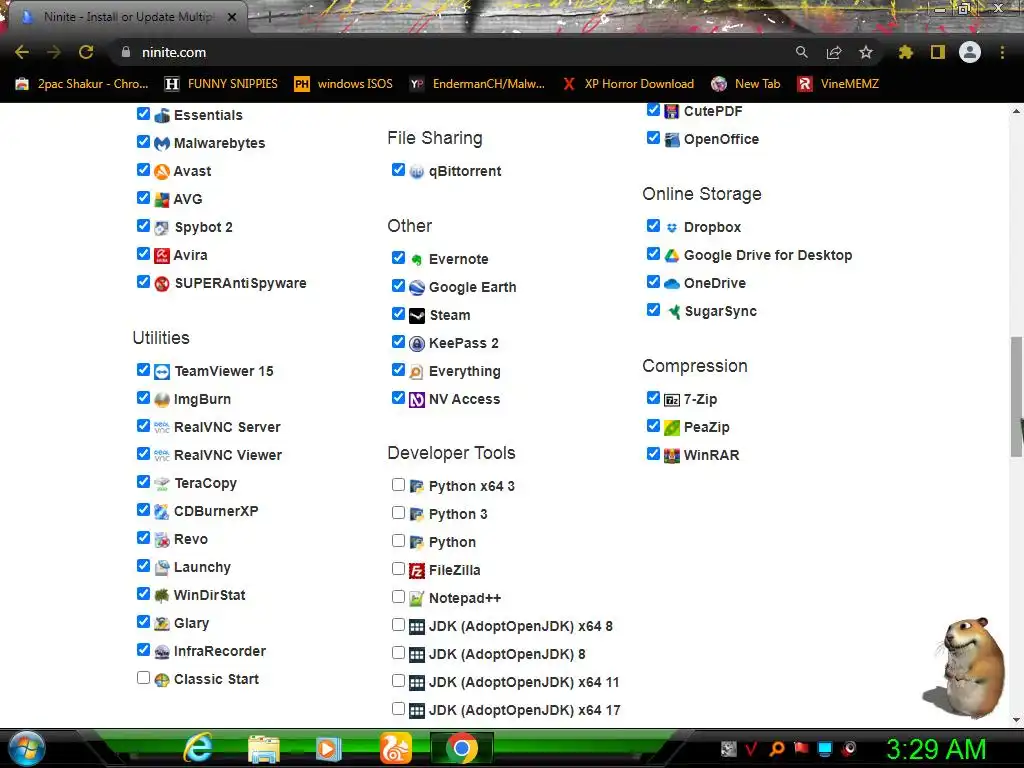The width and height of the screenshot is (1024, 768).
Task: Click the Chrome taskbar icon
Action: (x=461, y=748)
